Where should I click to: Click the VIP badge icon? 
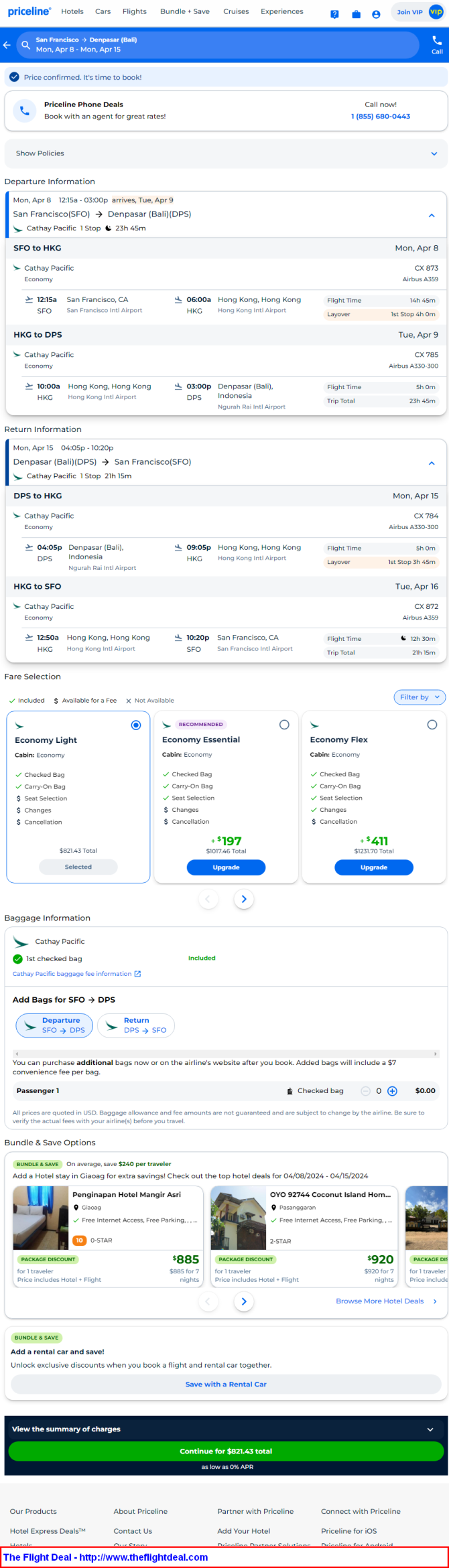click(436, 11)
